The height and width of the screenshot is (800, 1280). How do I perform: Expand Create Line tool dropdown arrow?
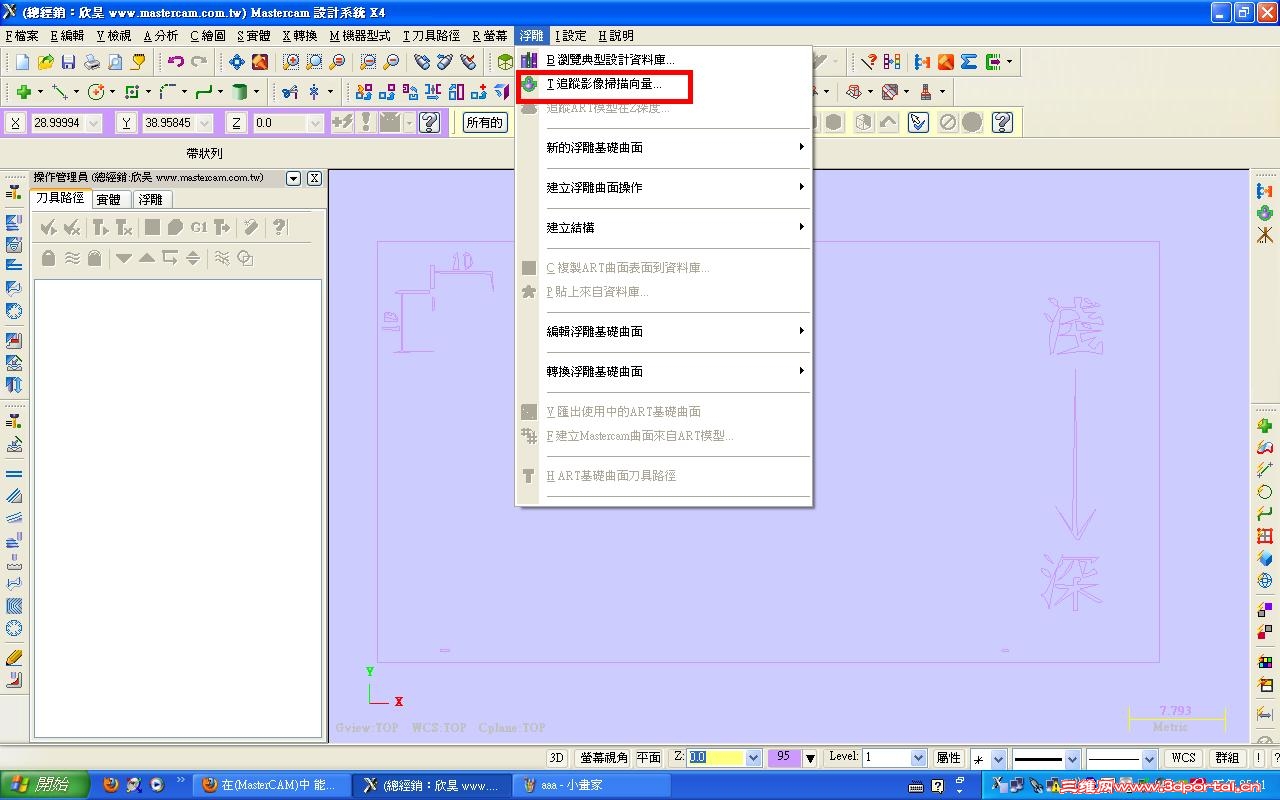click(76, 92)
